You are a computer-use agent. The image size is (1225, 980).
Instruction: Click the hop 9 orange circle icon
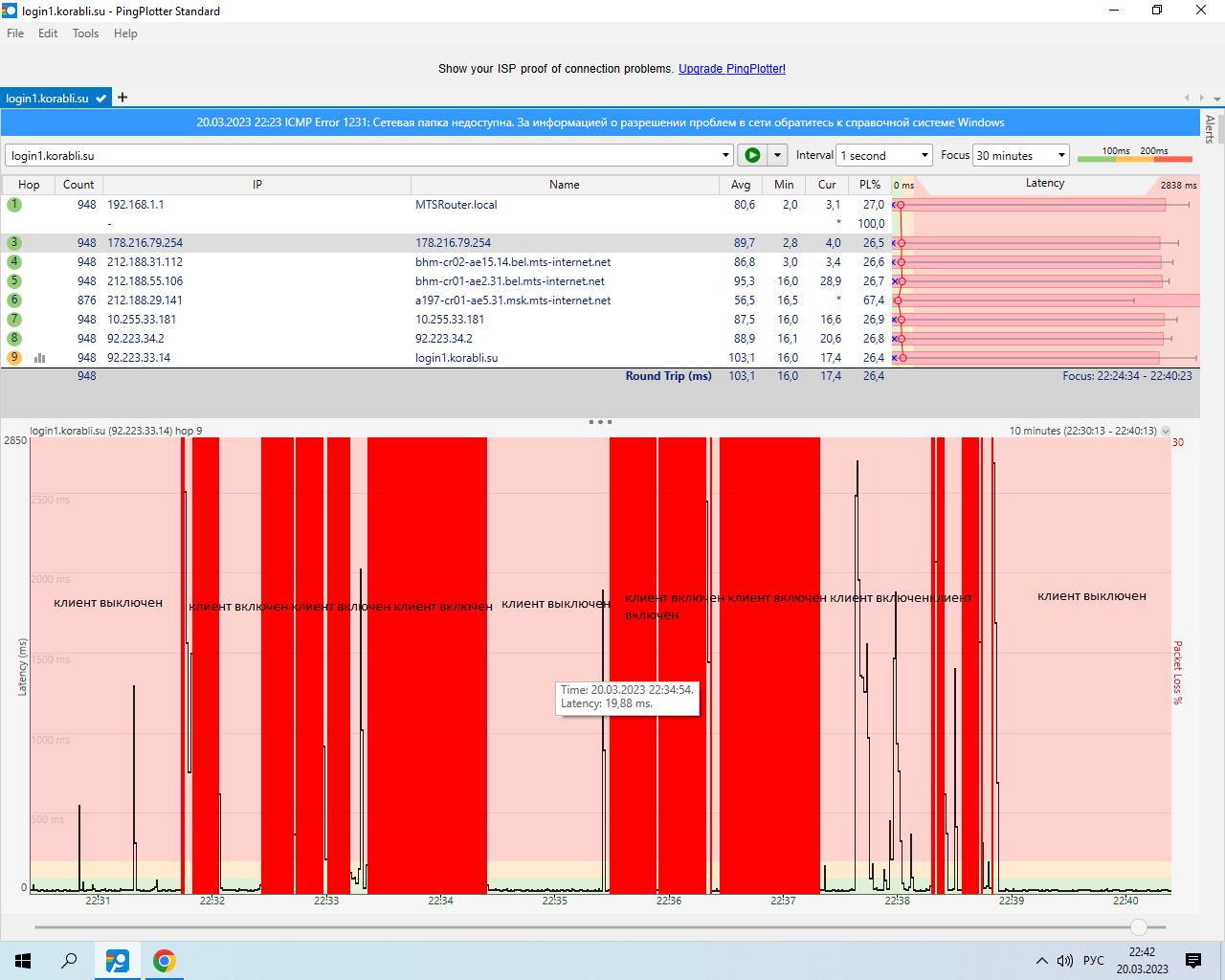(13, 357)
